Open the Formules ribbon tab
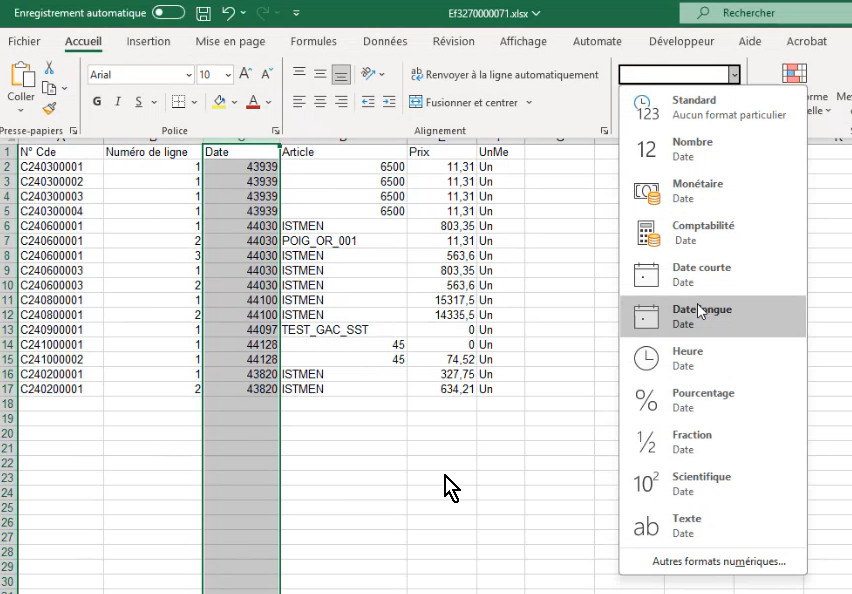 coord(313,41)
